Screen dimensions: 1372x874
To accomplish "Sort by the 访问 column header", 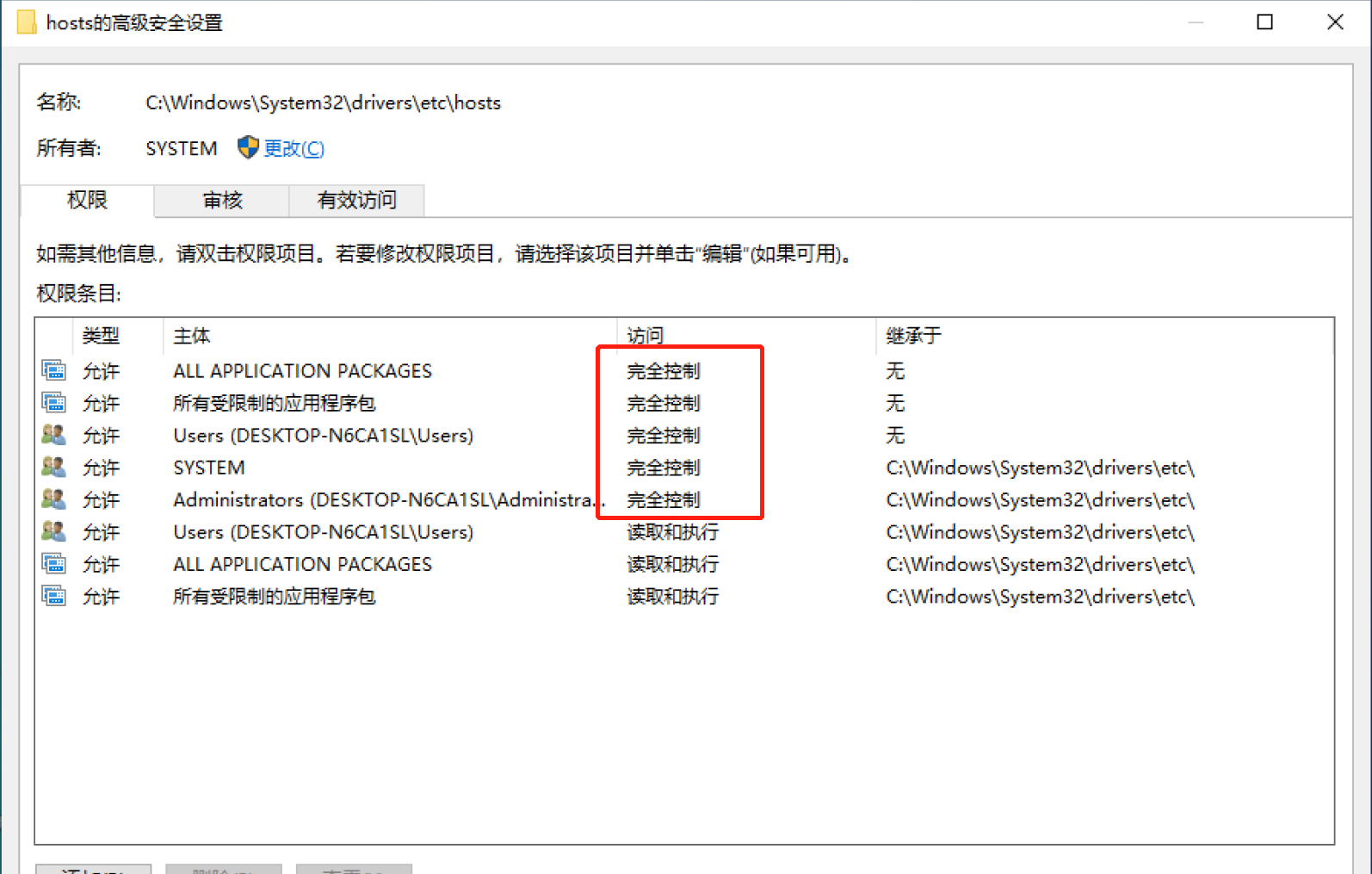I will [645, 335].
